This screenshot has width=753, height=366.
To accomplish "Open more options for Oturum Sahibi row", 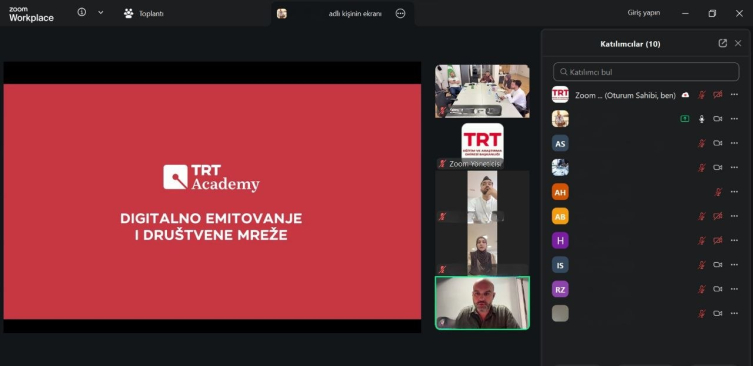I will pyautogui.click(x=734, y=95).
